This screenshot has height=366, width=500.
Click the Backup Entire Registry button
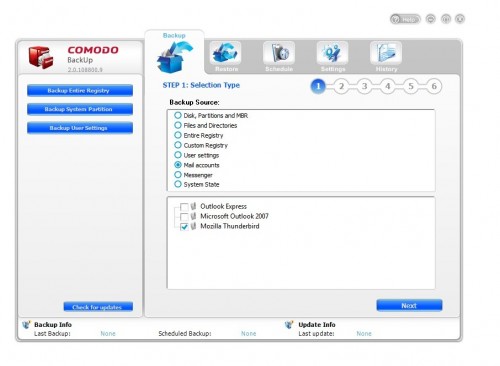coord(80,90)
